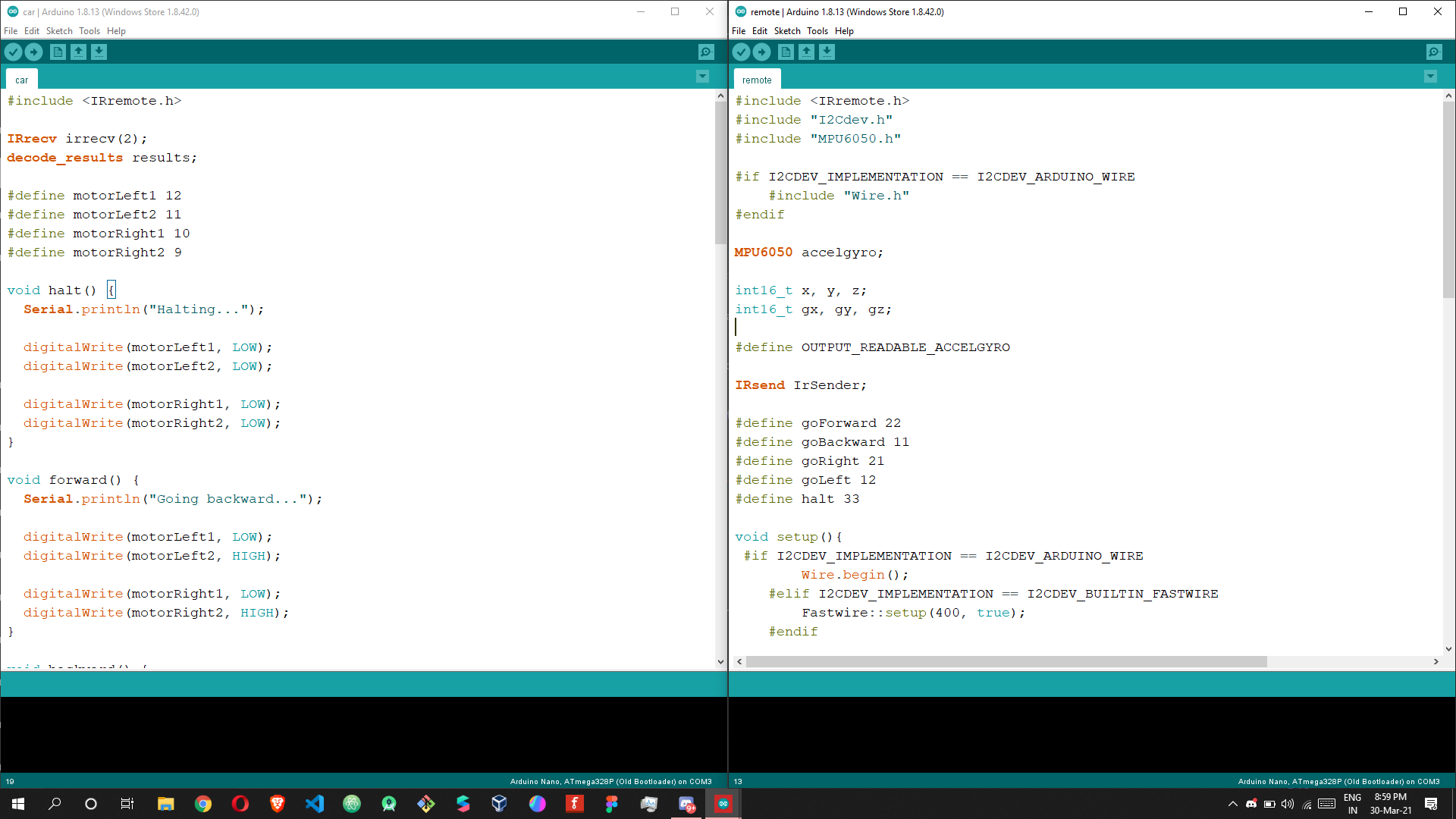Screen dimensions: 1456x819
Task: Switch to the car sketch tab
Action: point(21,79)
